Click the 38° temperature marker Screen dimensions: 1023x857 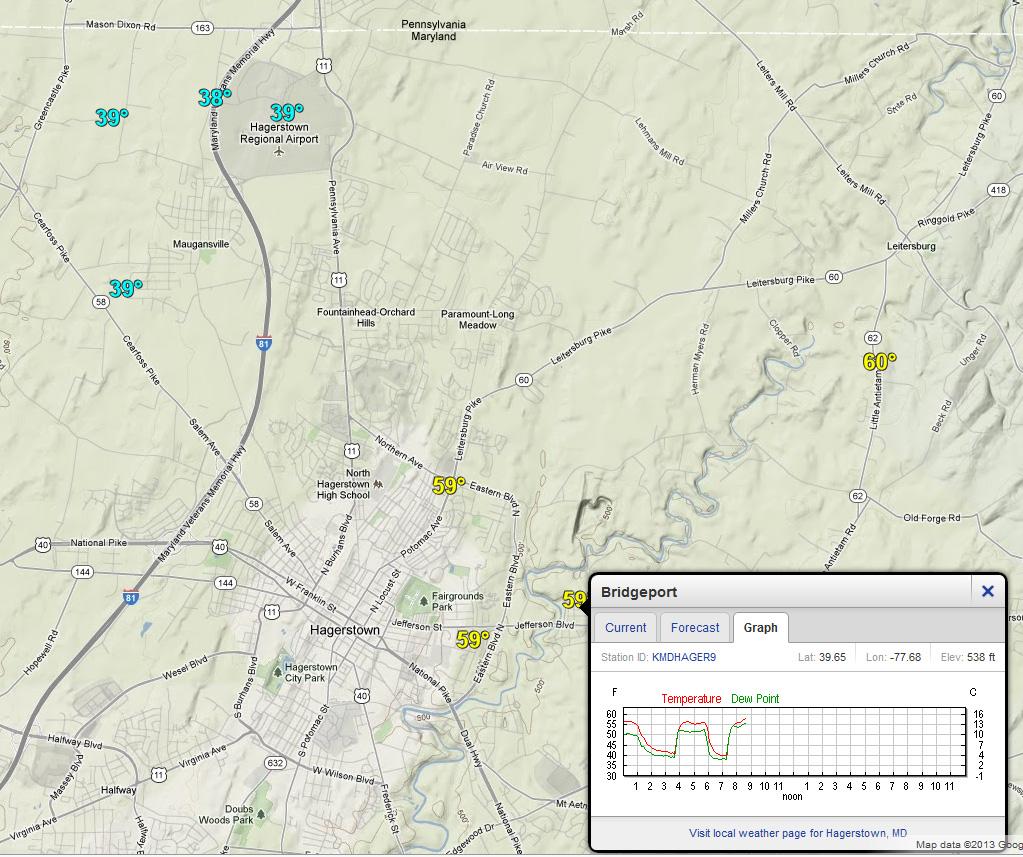tap(214, 98)
